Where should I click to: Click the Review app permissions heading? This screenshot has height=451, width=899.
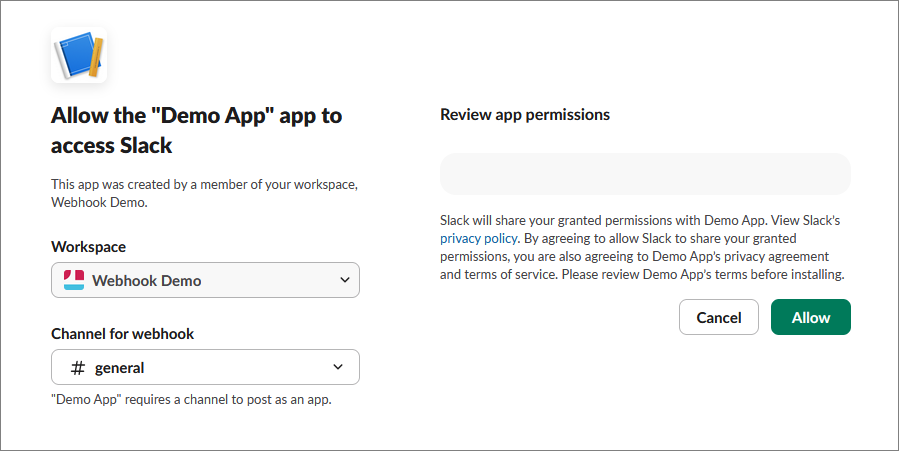pyautogui.click(x=525, y=115)
